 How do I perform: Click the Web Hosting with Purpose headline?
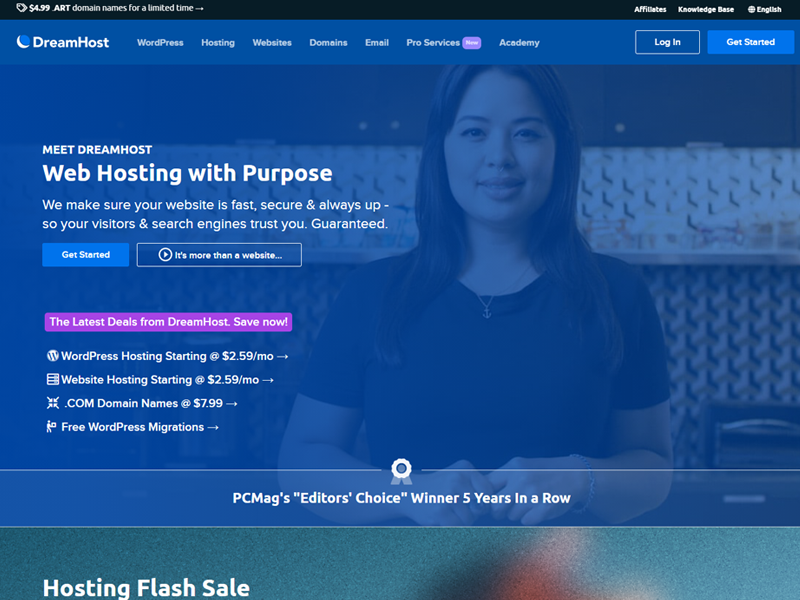pos(187,173)
